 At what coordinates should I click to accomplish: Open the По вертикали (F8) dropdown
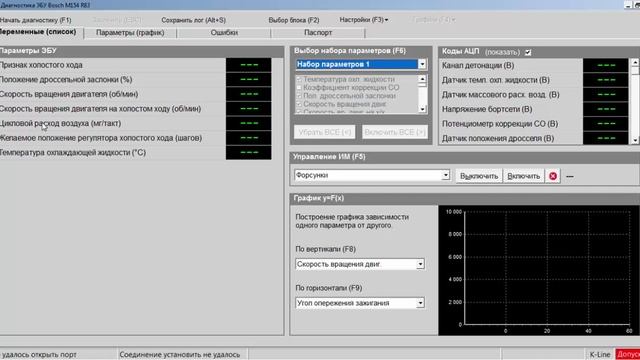[420, 264]
